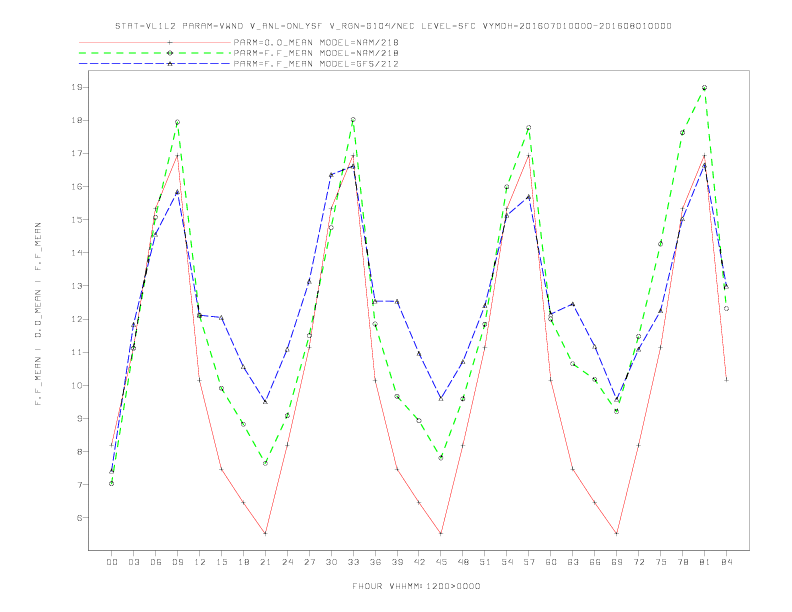Image resolution: width=792 pixels, height=612 pixels.
Task: Click x-axis tick label 39
Action: click(397, 562)
